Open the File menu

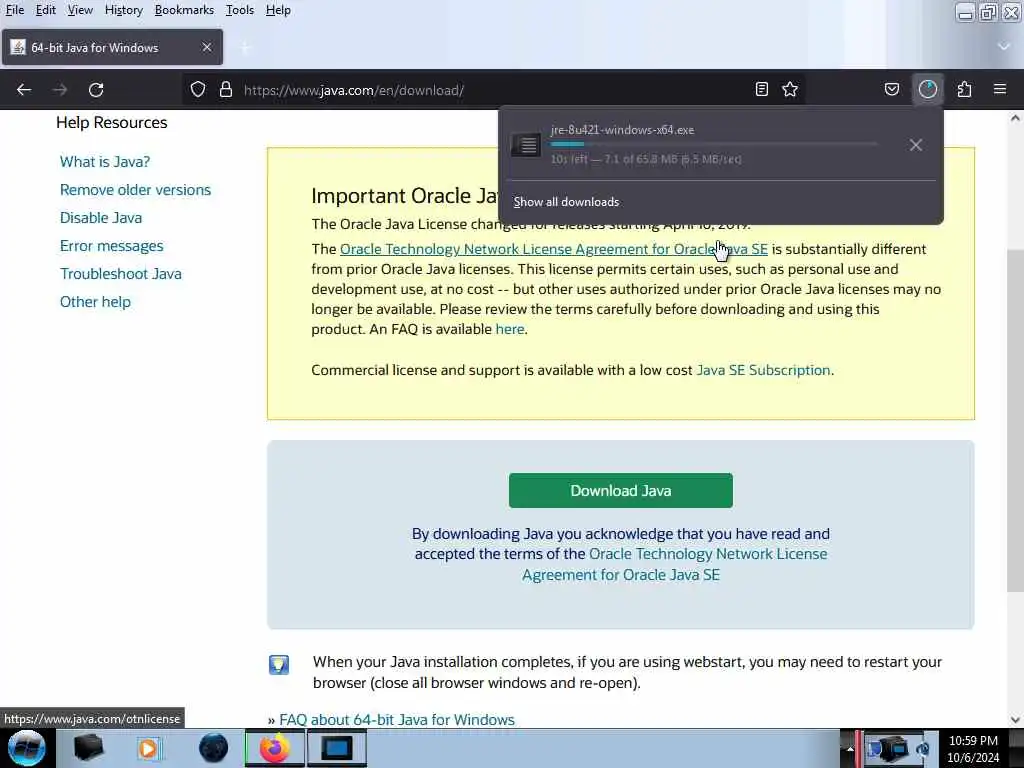click(x=14, y=10)
